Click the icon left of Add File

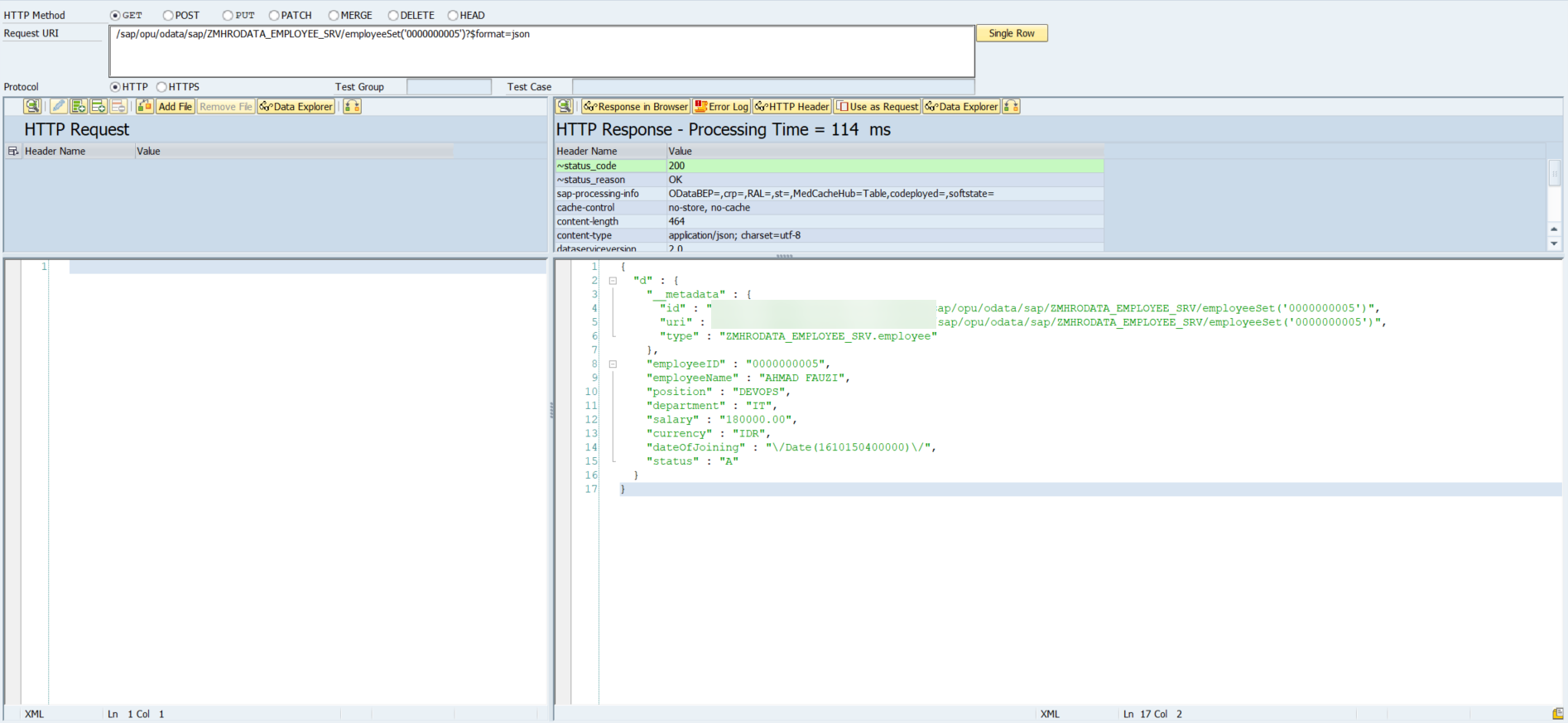coord(145,106)
